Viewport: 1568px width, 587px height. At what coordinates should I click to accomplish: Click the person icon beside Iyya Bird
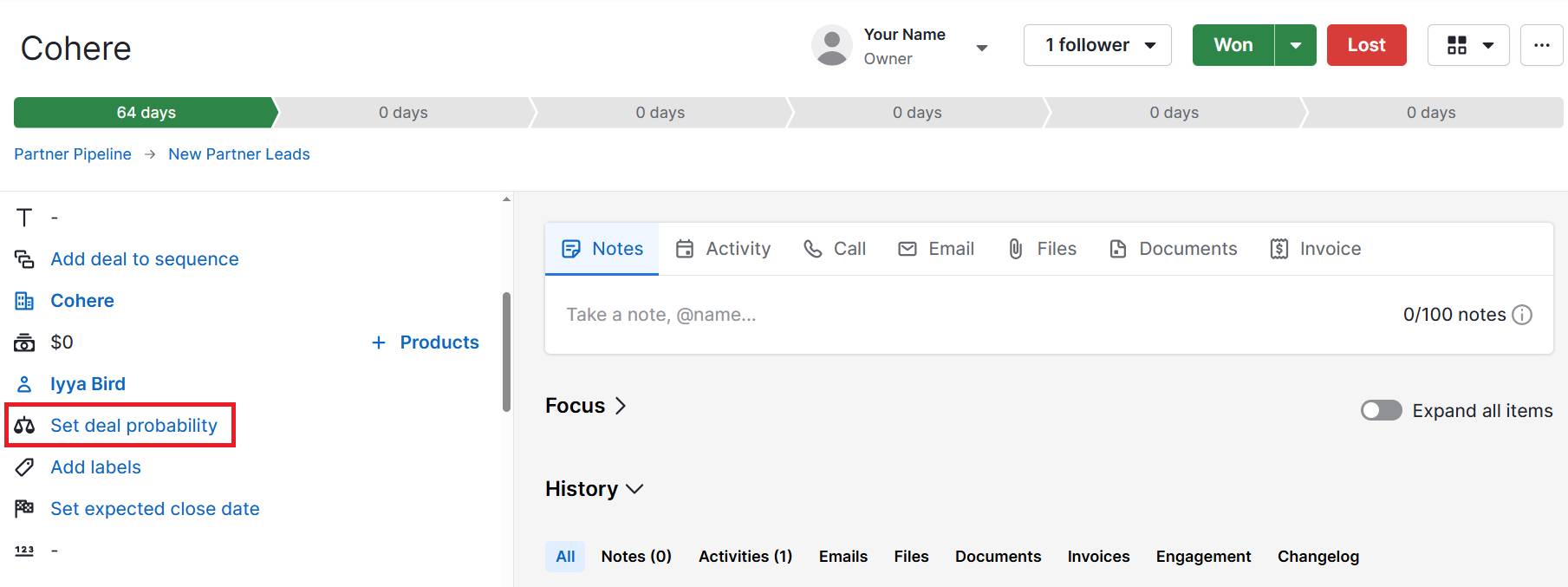coord(24,384)
